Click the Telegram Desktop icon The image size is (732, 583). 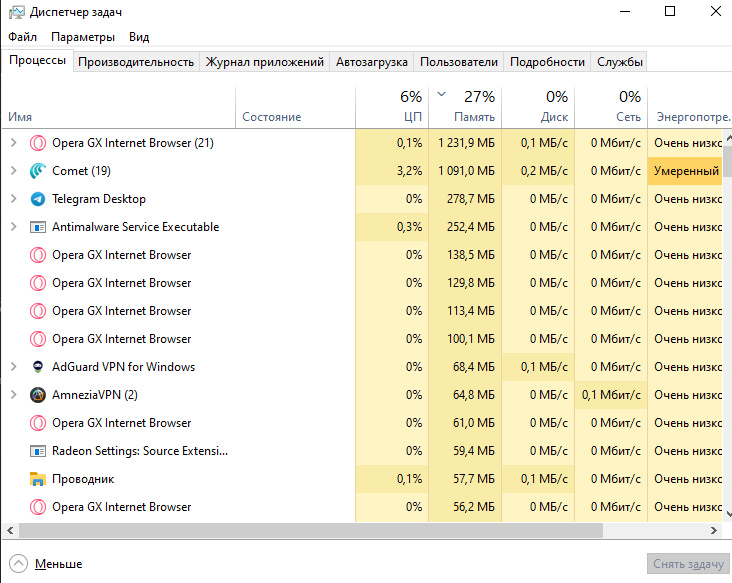[x=38, y=199]
